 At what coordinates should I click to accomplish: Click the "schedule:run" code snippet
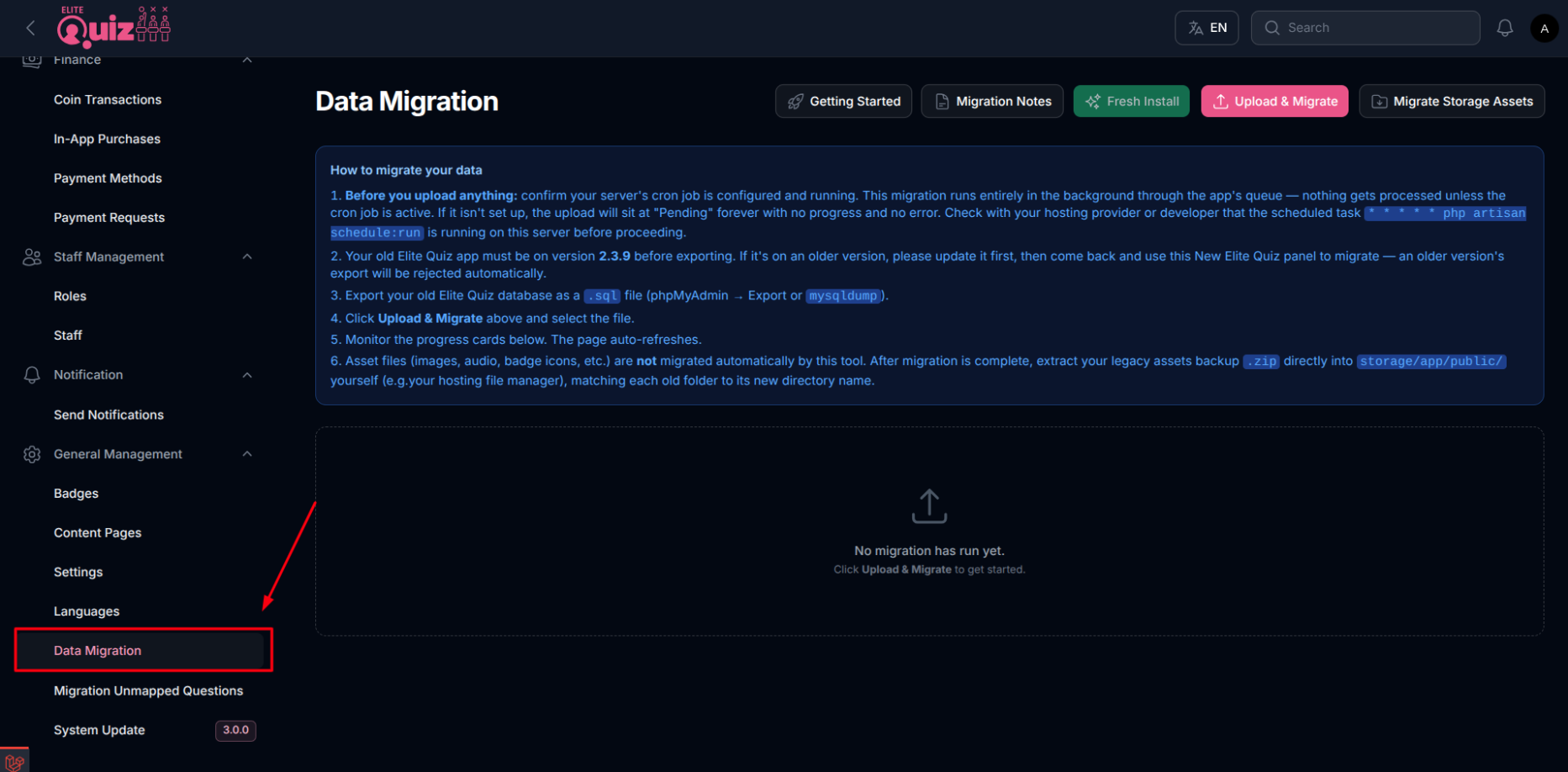pos(376,233)
